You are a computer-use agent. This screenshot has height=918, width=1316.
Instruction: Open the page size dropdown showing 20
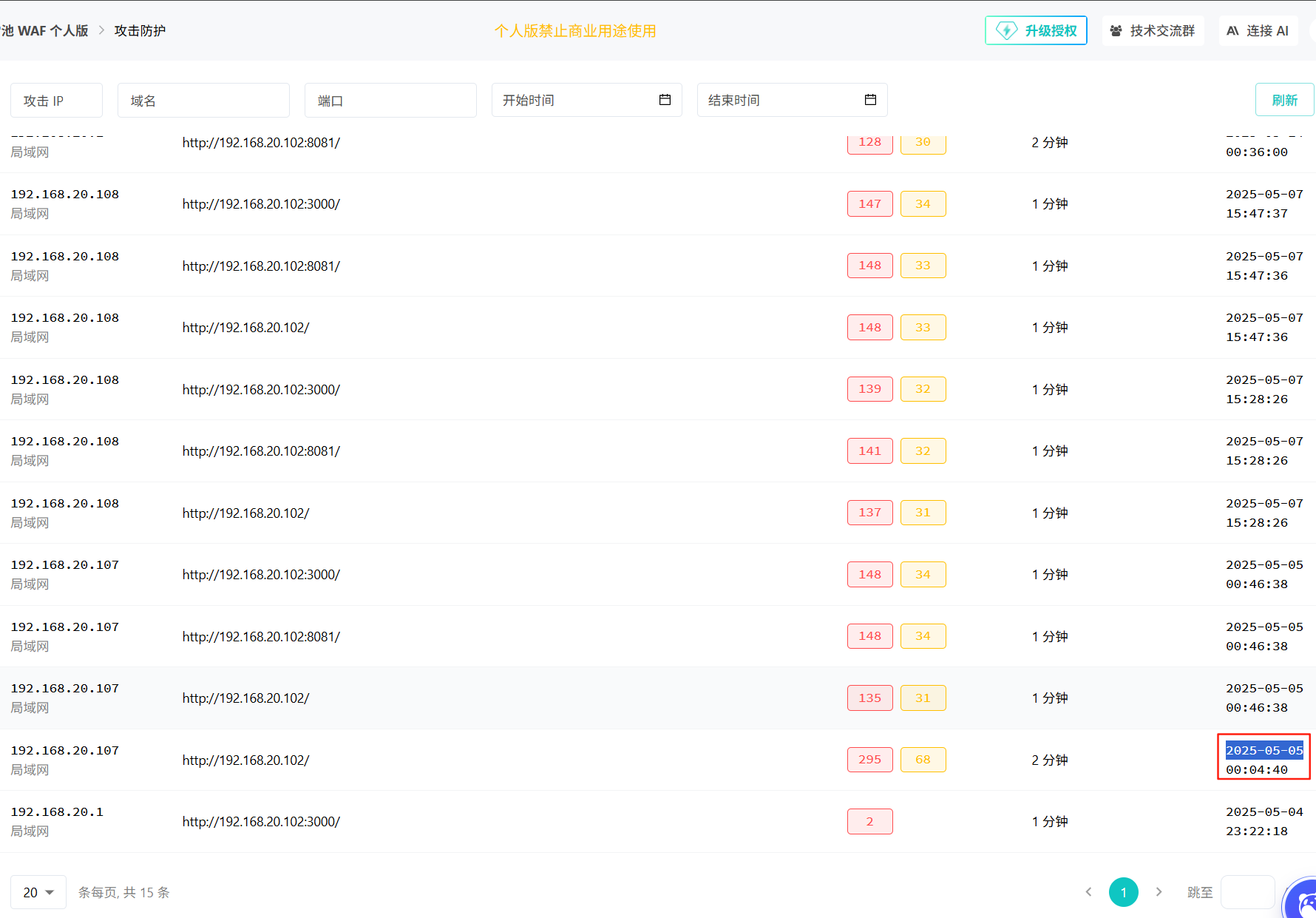pos(38,892)
